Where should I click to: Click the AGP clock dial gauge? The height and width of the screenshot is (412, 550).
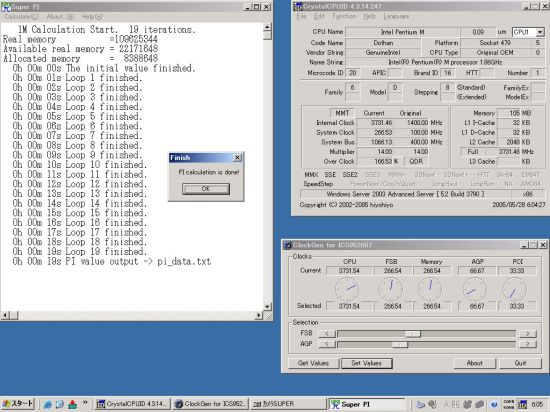(x=475, y=289)
